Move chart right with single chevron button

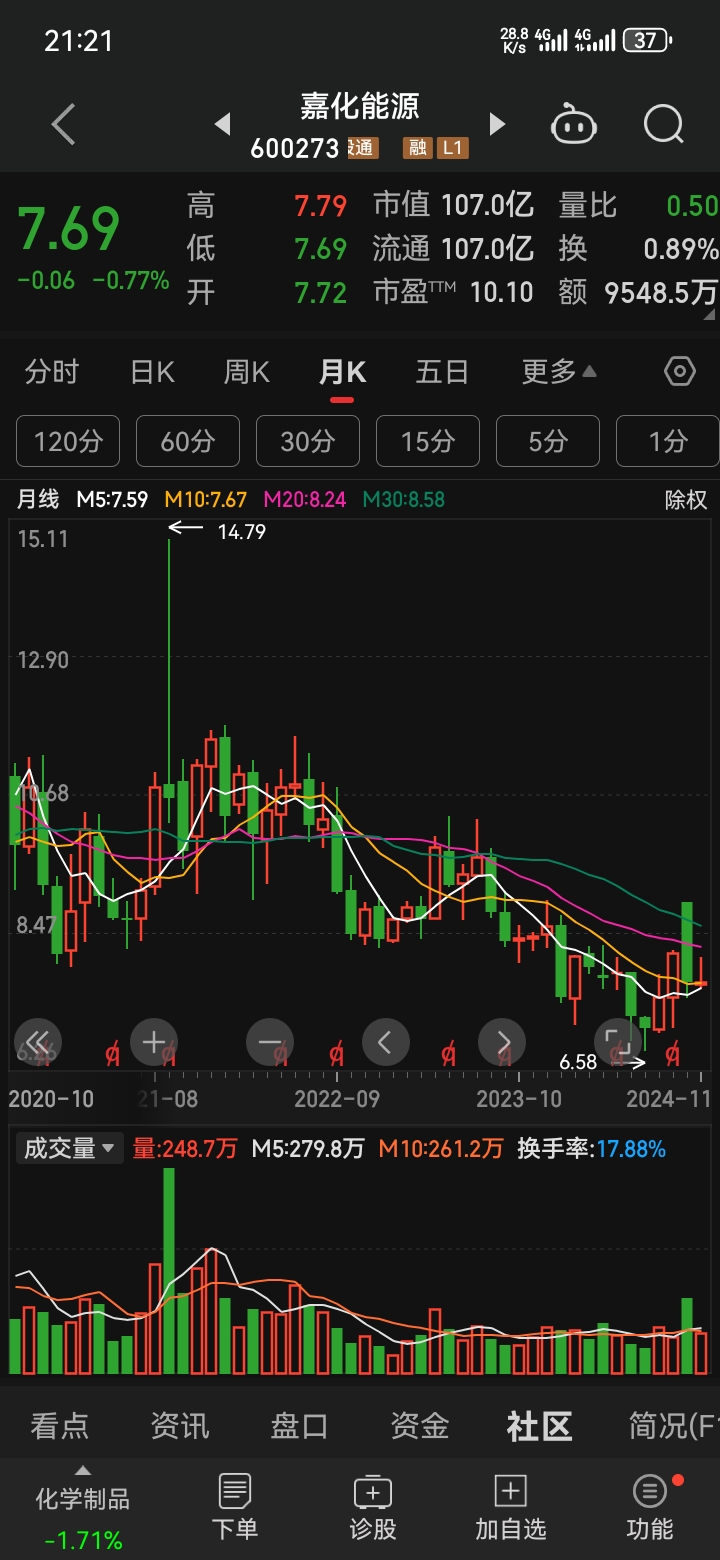502,1042
